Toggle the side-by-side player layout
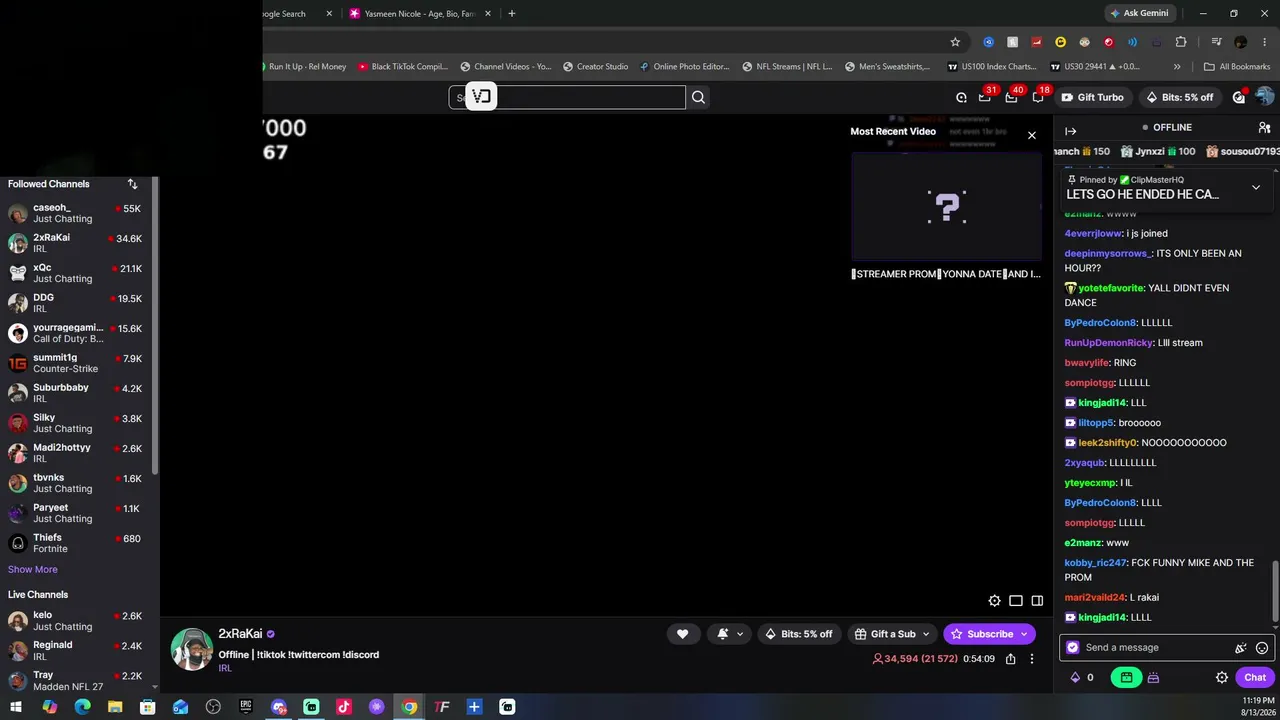Image resolution: width=1280 pixels, height=720 pixels. click(1037, 601)
